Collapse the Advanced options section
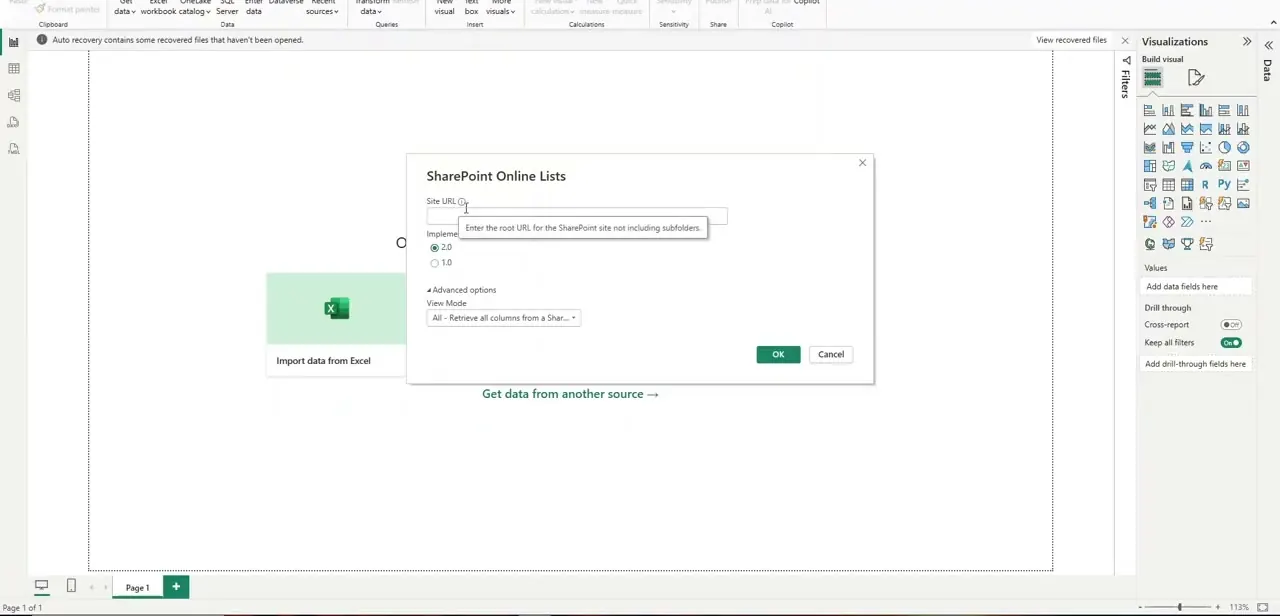This screenshot has height=616, width=1280. point(461,290)
